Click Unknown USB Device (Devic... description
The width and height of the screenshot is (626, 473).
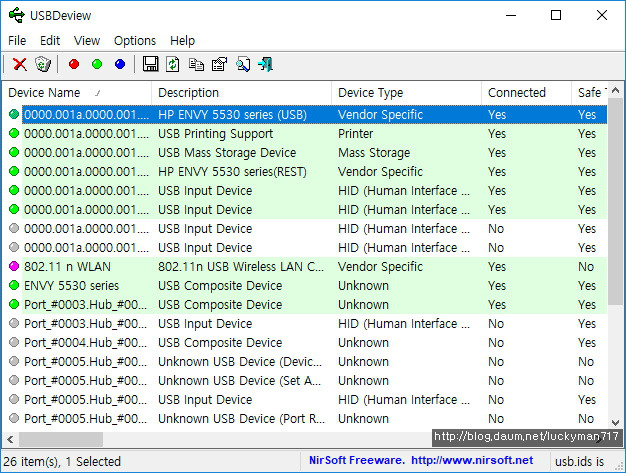tap(240, 361)
